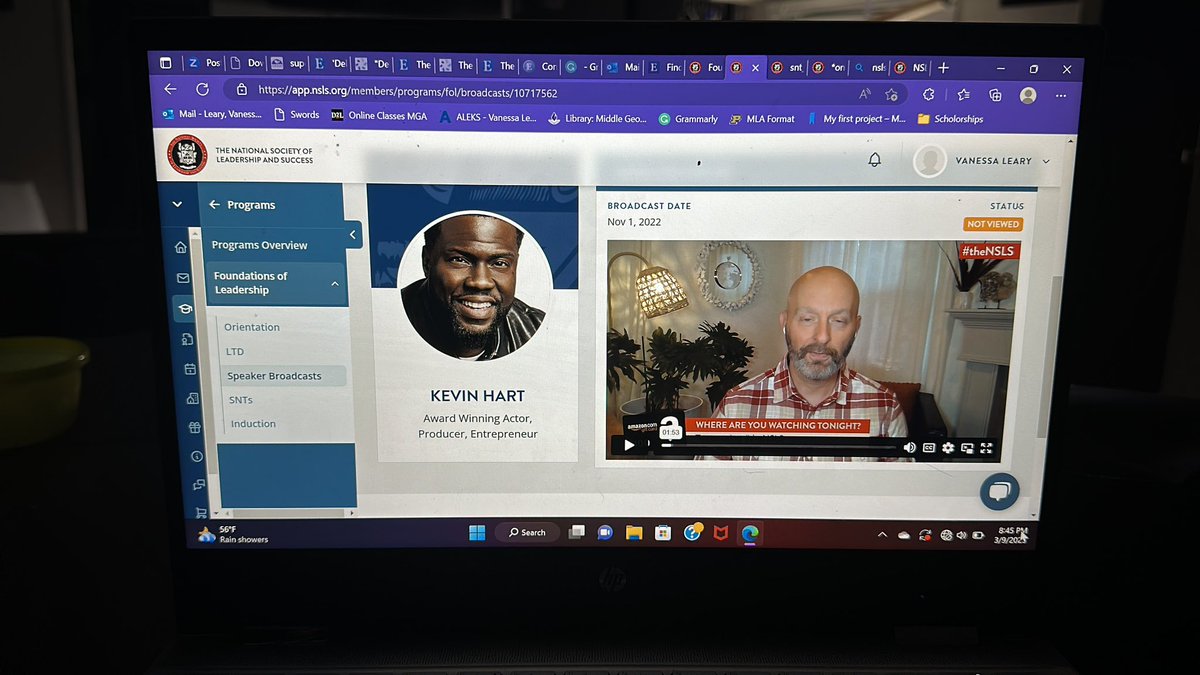1200x675 pixels.
Task: Enter fullscreen on the video player
Action: tap(986, 448)
